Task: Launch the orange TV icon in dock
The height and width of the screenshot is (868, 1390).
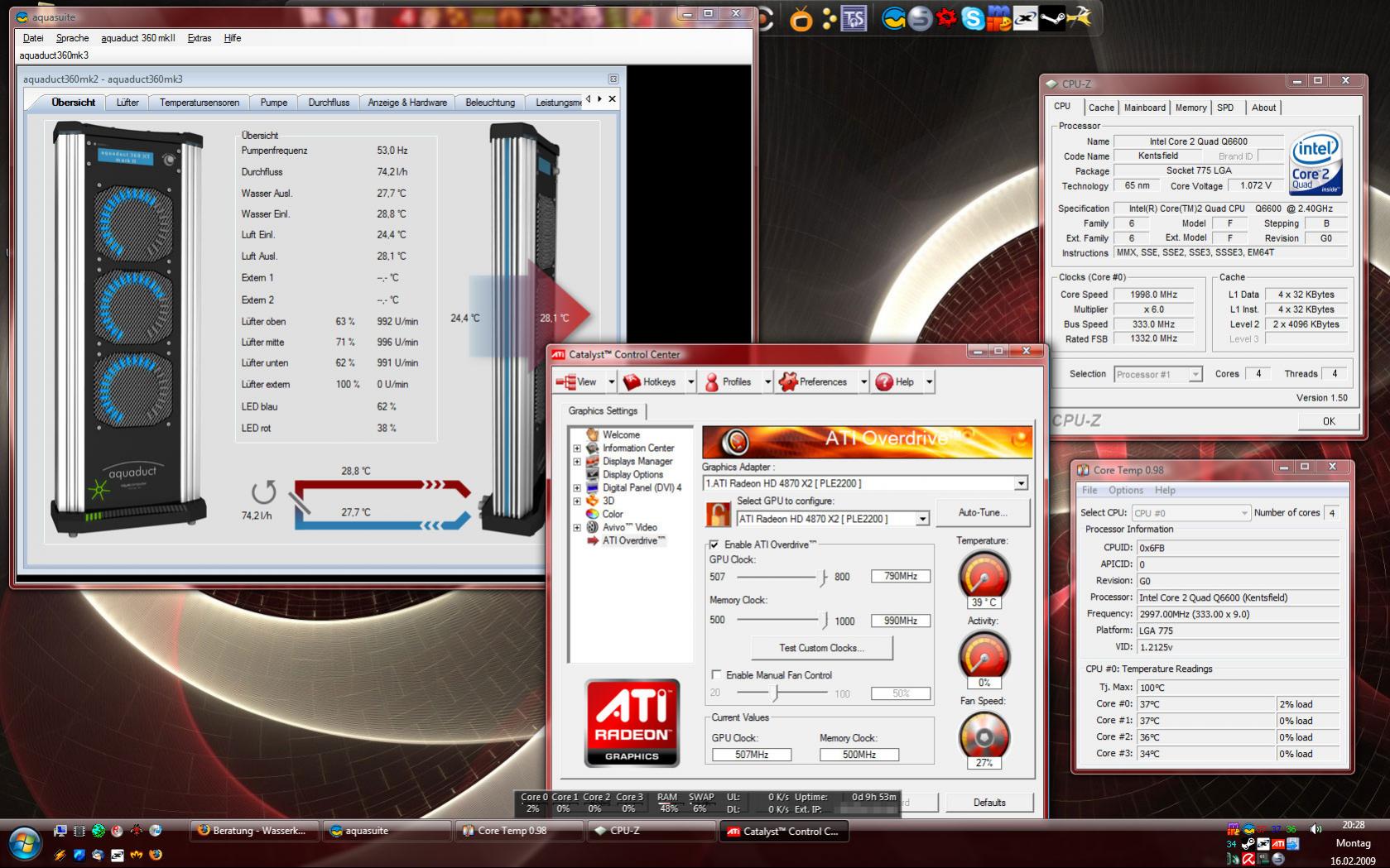Action: (x=801, y=18)
